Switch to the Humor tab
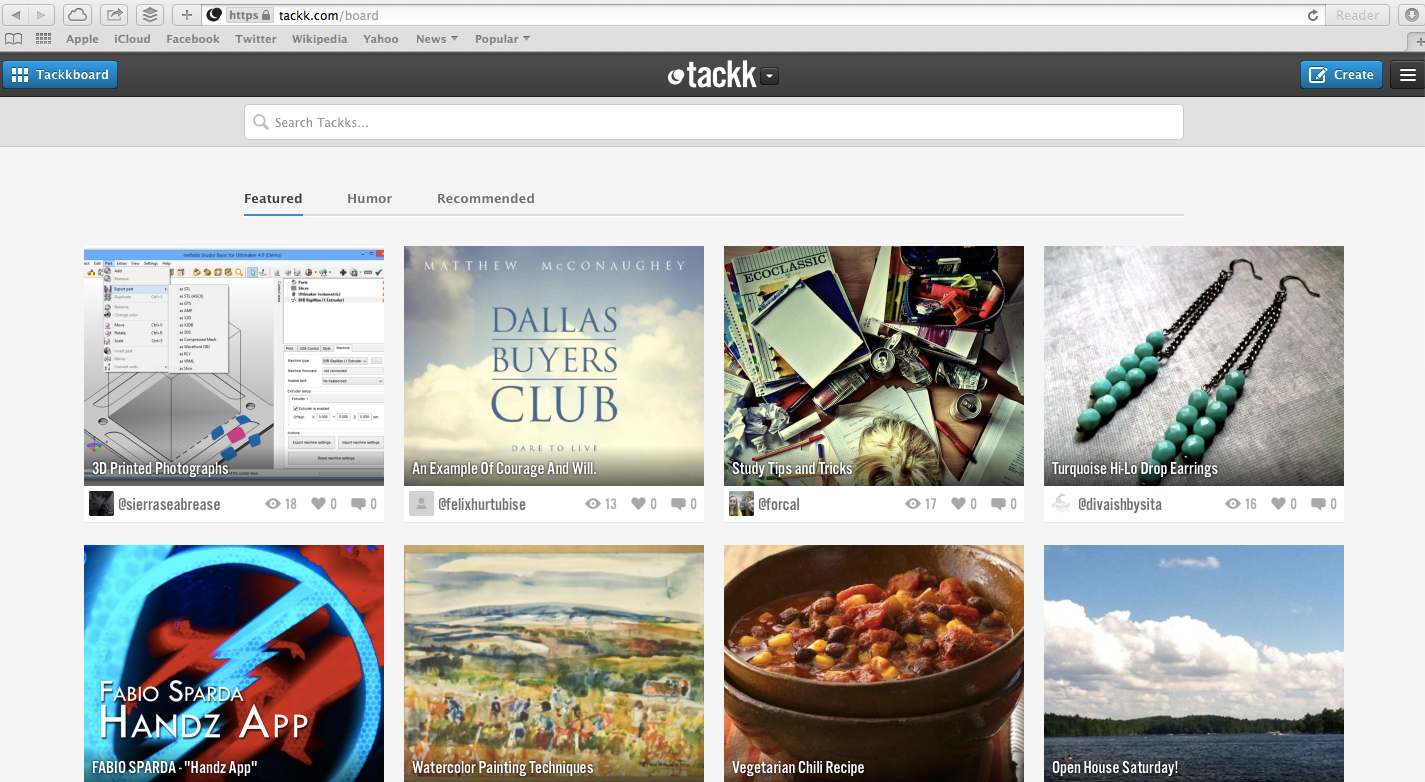1425x782 pixels. point(369,198)
